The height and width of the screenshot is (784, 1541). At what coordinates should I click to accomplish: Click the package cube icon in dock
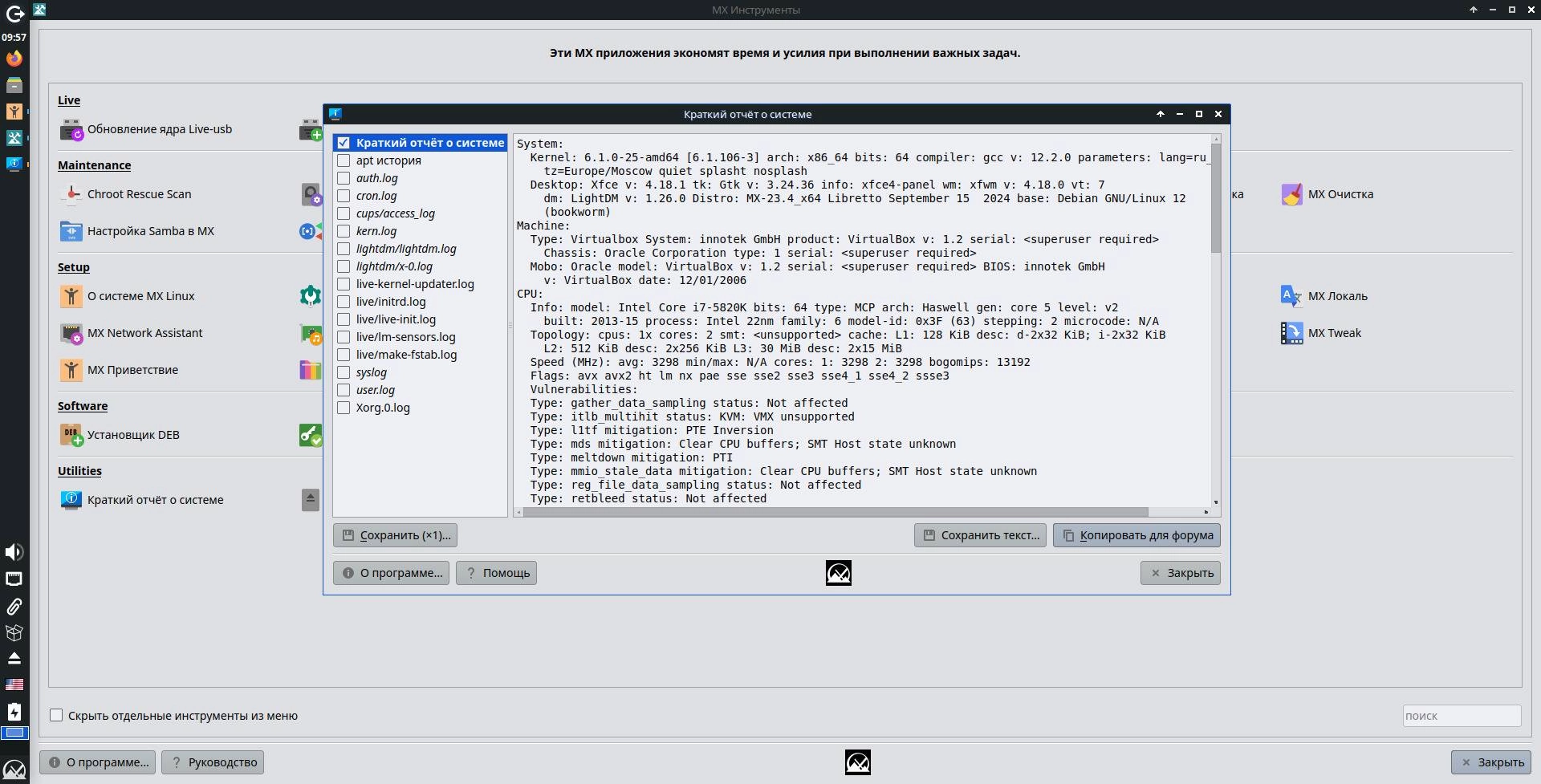click(x=14, y=632)
